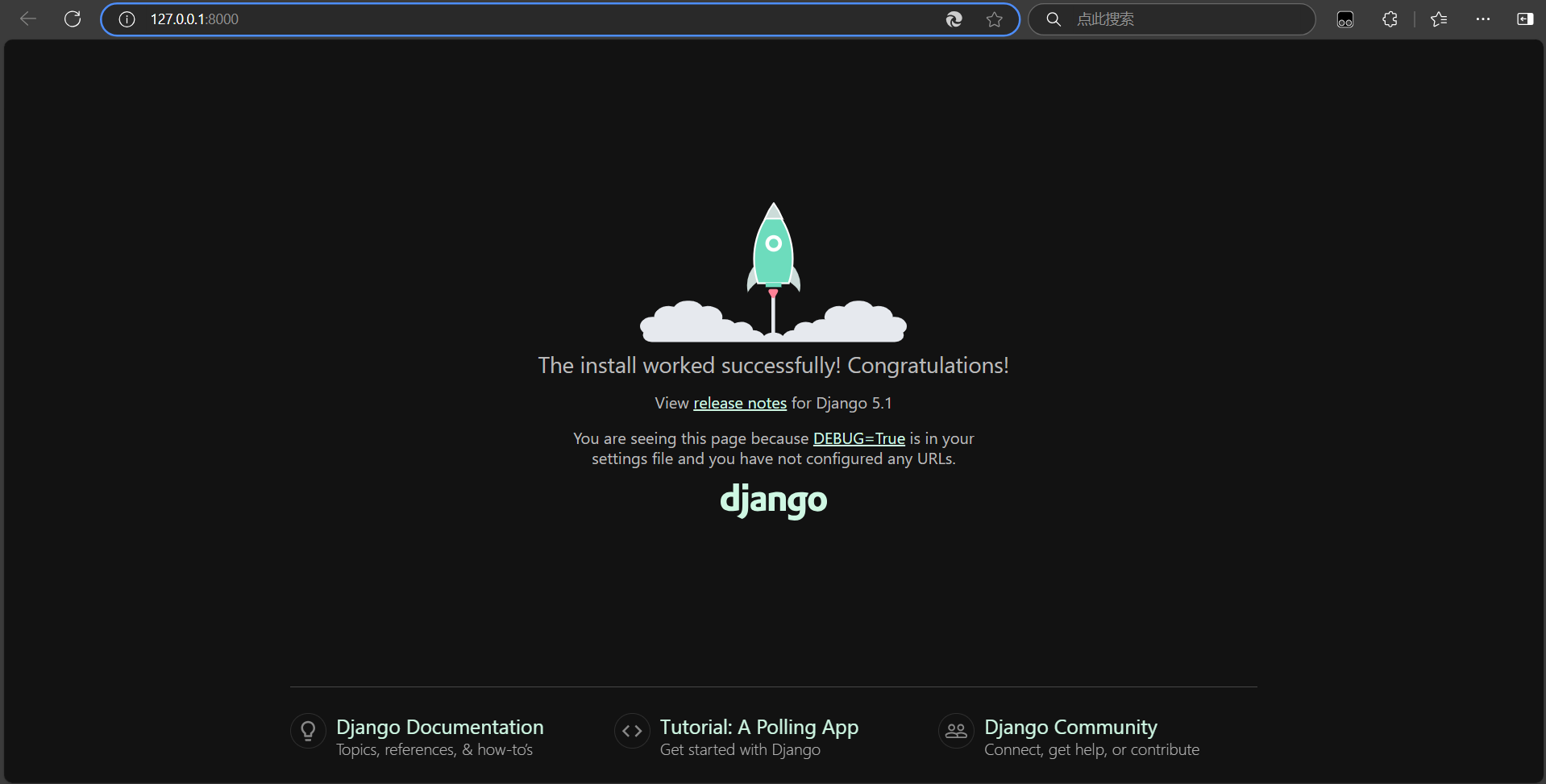This screenshot has height=784, width=1546.
Task: Open the release notes link
Action: click(x=739, y=403)
